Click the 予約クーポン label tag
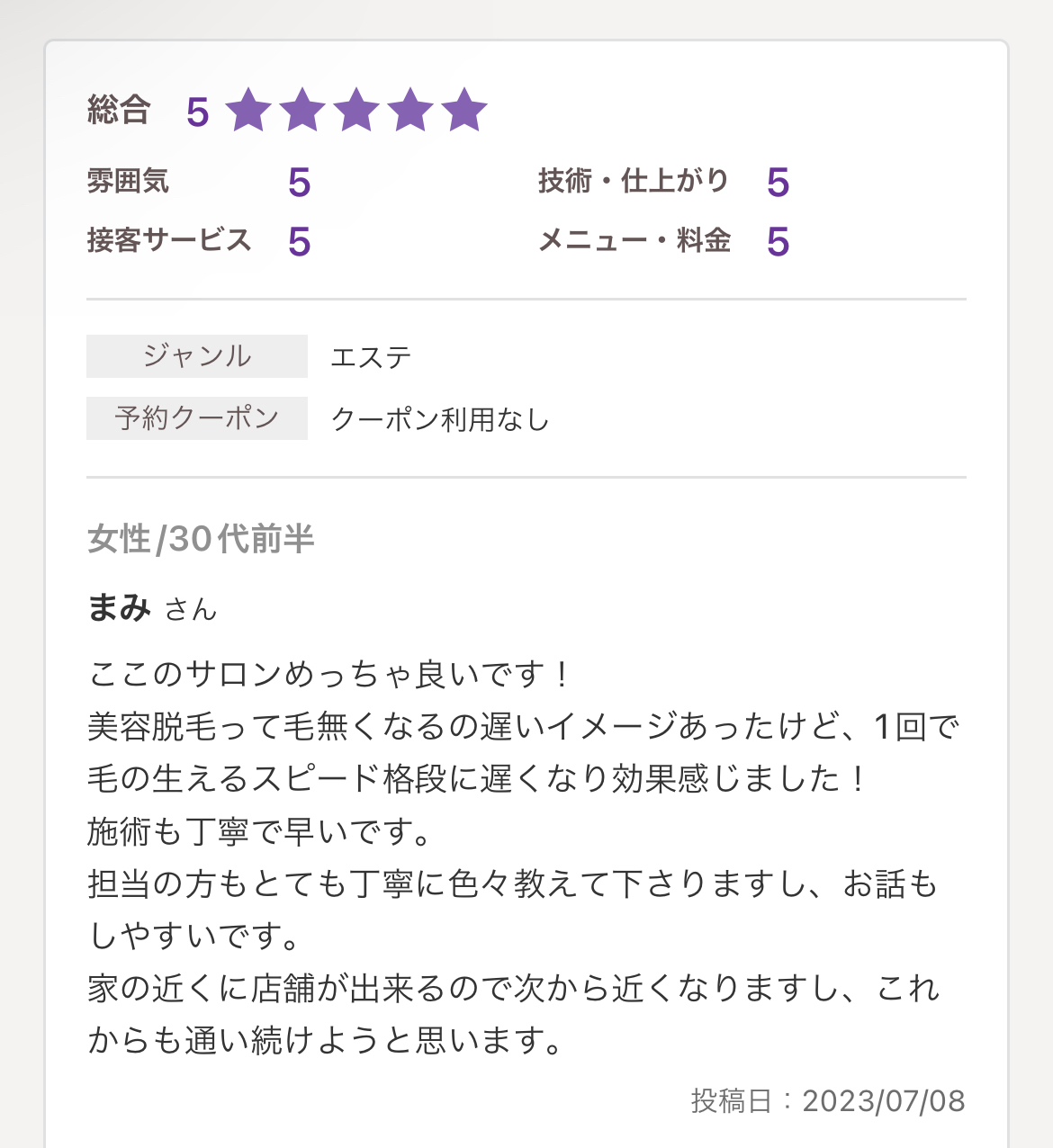Image resolution: width=1053 pixels, height=1148 pixels. point(197,418)
